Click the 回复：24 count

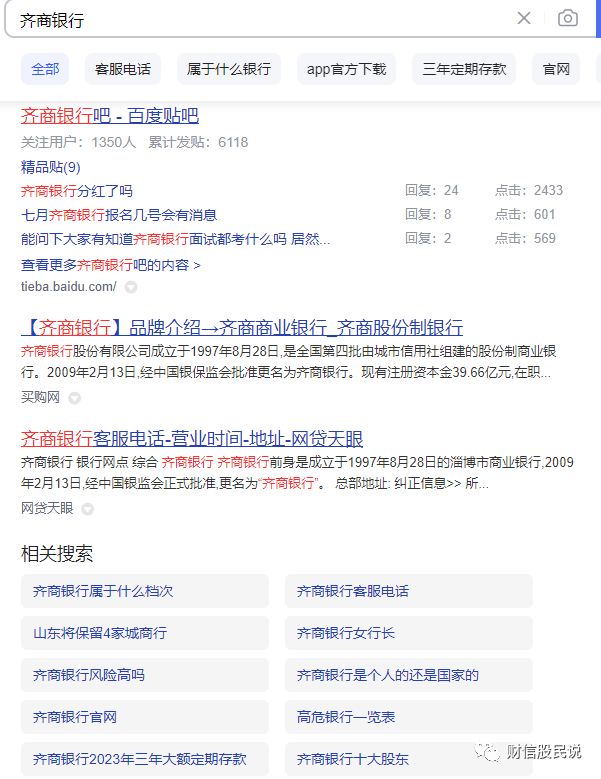click(x=432, y=190)
